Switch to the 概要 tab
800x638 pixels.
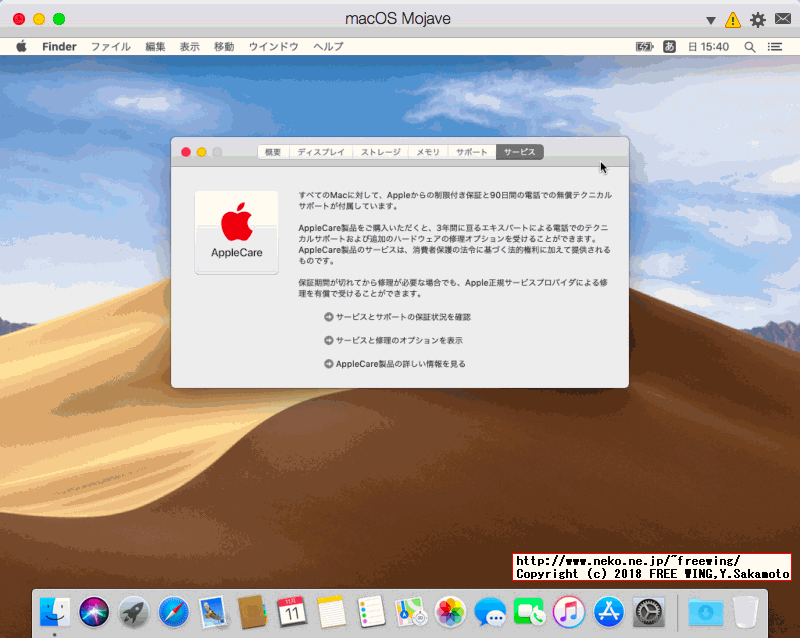click(273, 152)
